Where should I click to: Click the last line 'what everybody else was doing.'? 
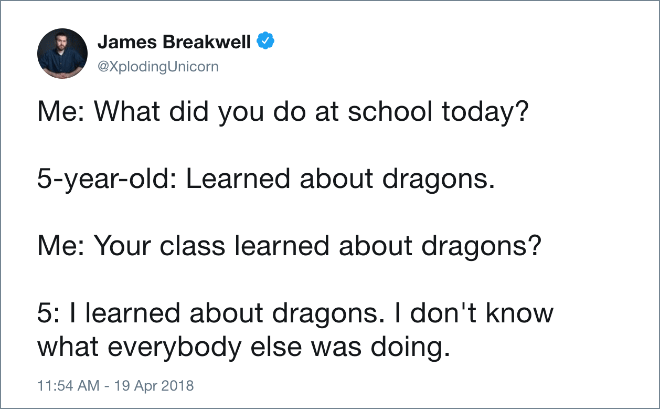[244, 348]
